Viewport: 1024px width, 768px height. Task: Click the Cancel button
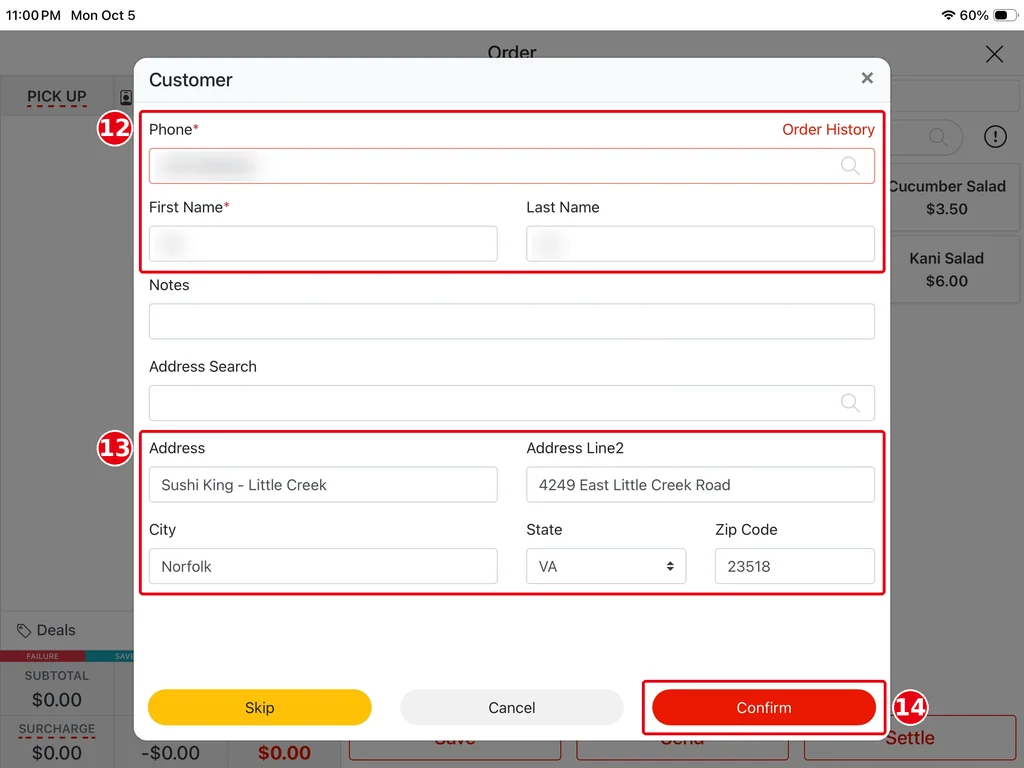pyautogui.click(x=511, y=707)
